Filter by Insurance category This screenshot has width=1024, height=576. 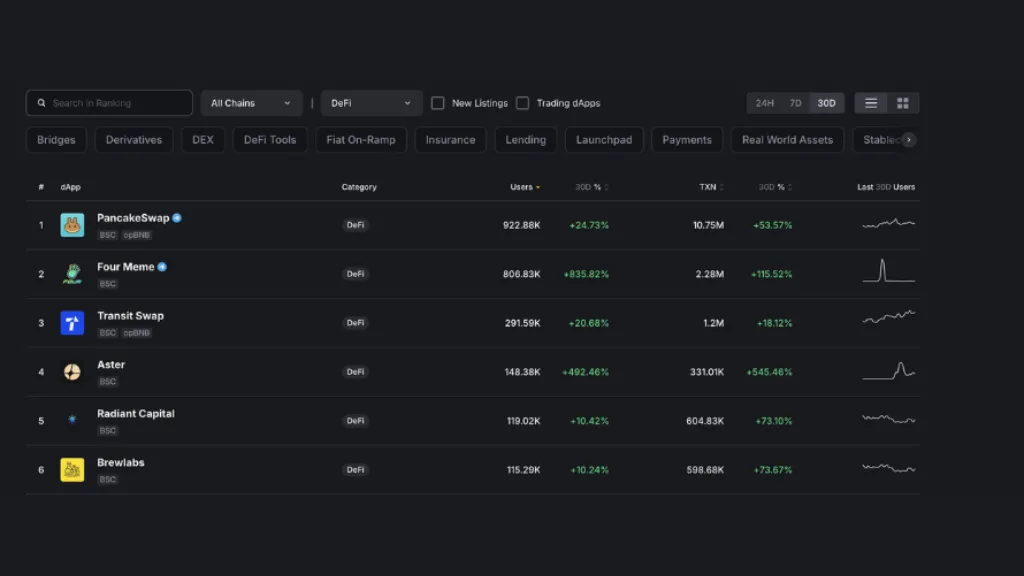[451, 140]
